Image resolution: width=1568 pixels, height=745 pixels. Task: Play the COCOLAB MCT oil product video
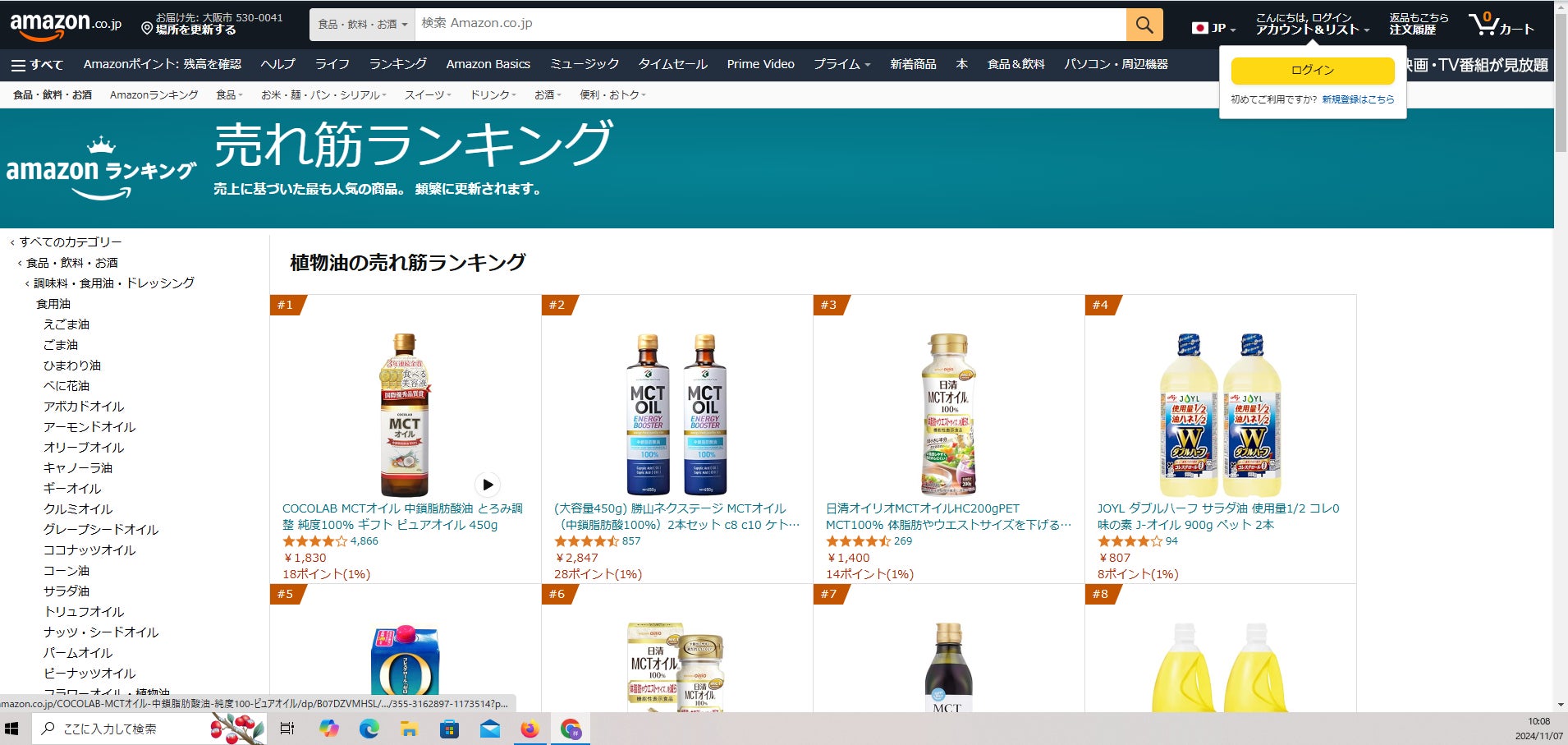pyautogui.click(x=488, y=484)
